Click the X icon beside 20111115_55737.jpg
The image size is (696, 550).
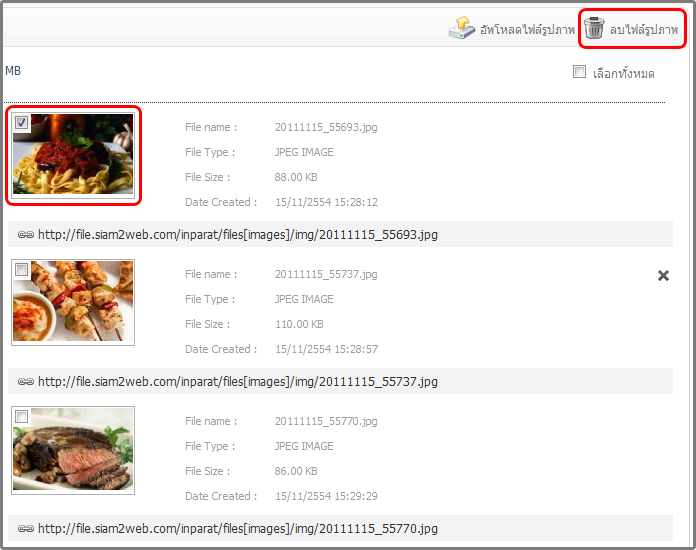663,276
